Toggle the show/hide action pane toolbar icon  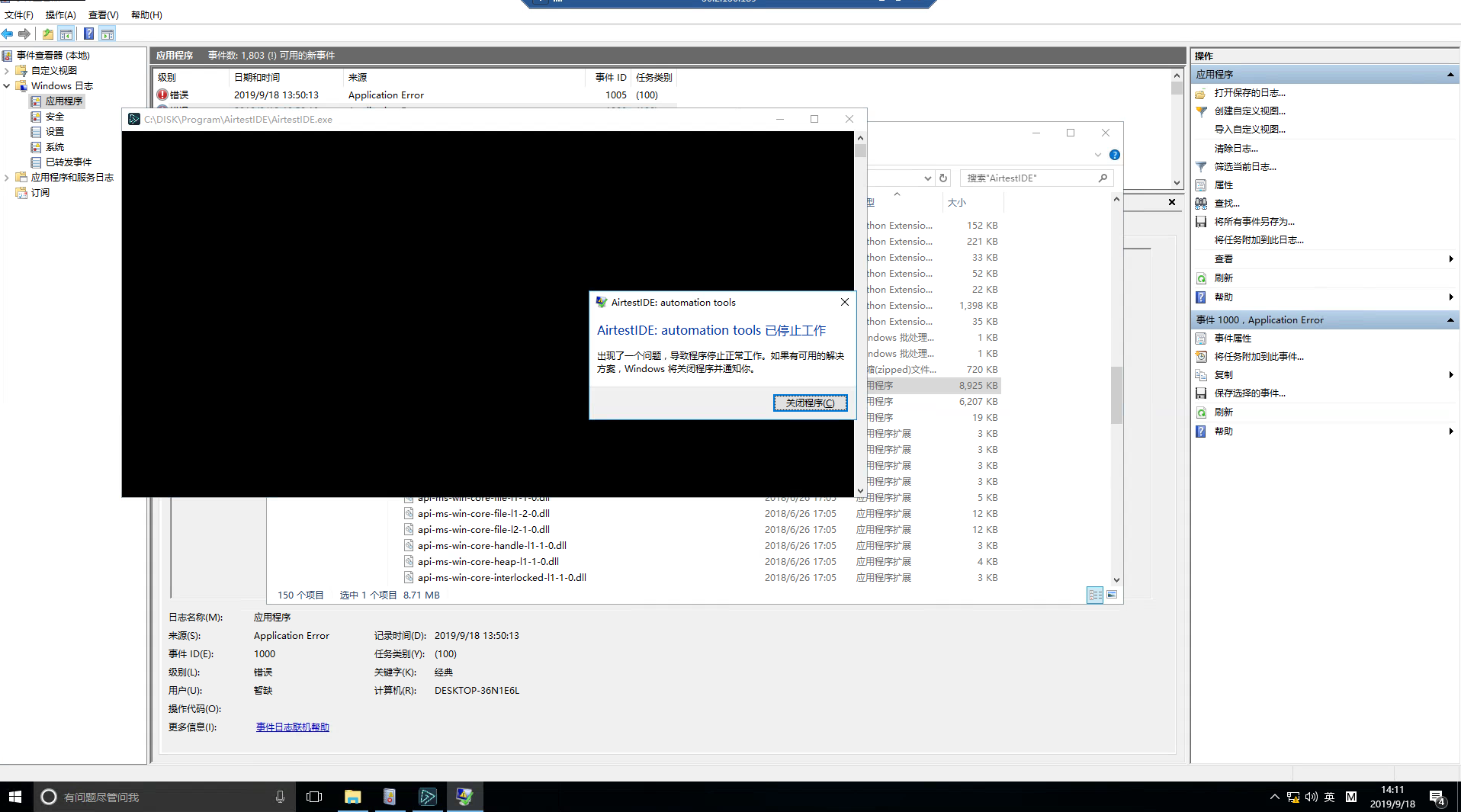tap(108, 34)
